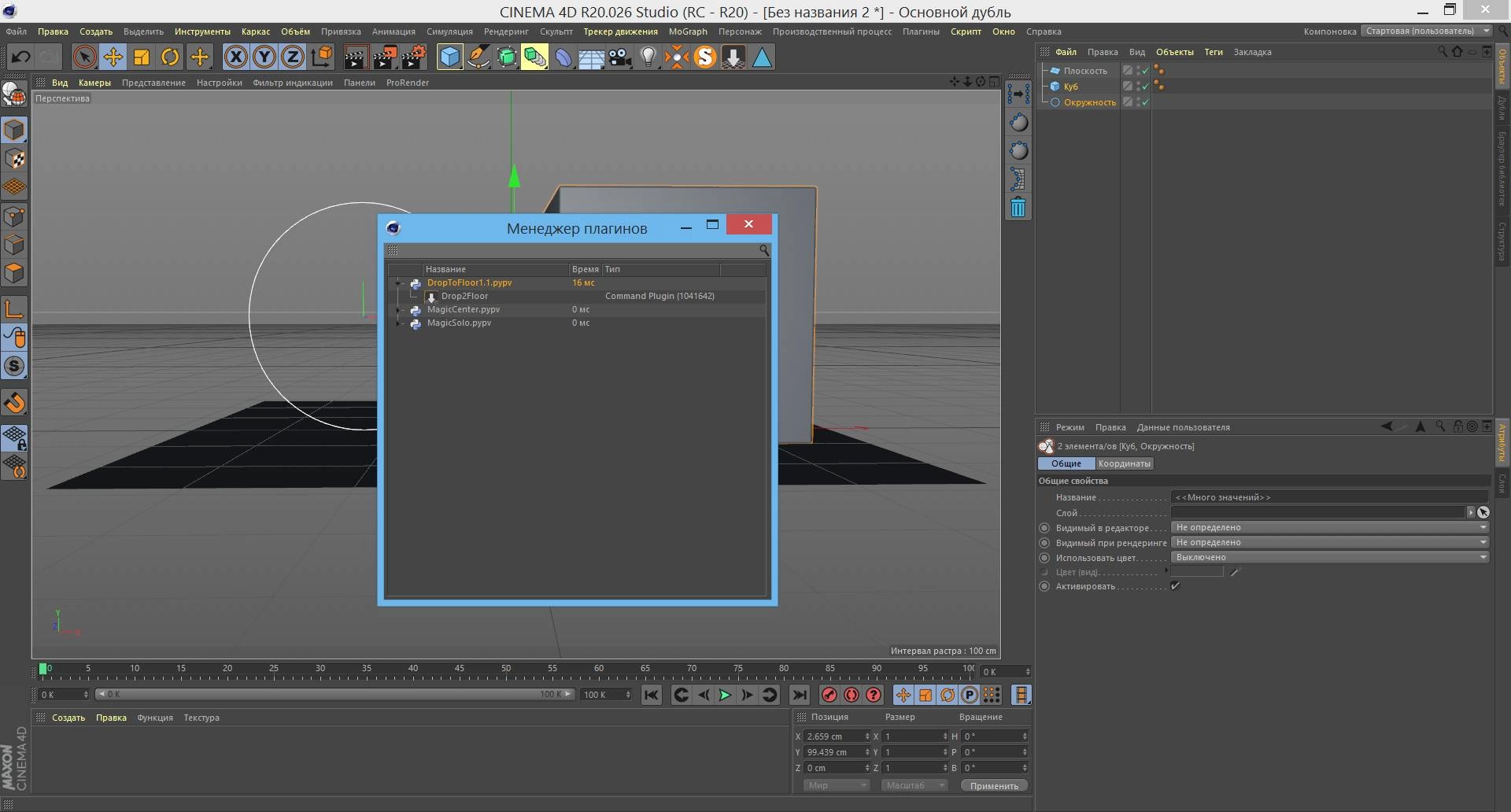Screen dimensions: 1511x812
Task: Open the Рендеринг menu
Action: point(506,31)
